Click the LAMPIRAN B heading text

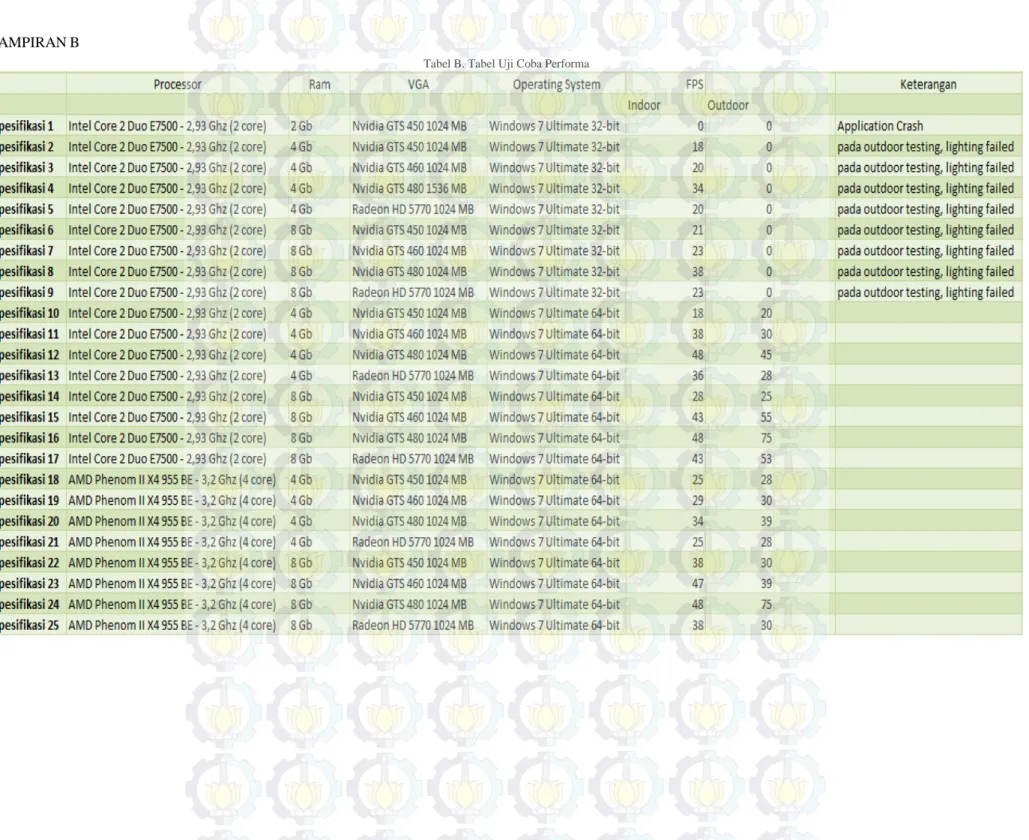(39, 43)
